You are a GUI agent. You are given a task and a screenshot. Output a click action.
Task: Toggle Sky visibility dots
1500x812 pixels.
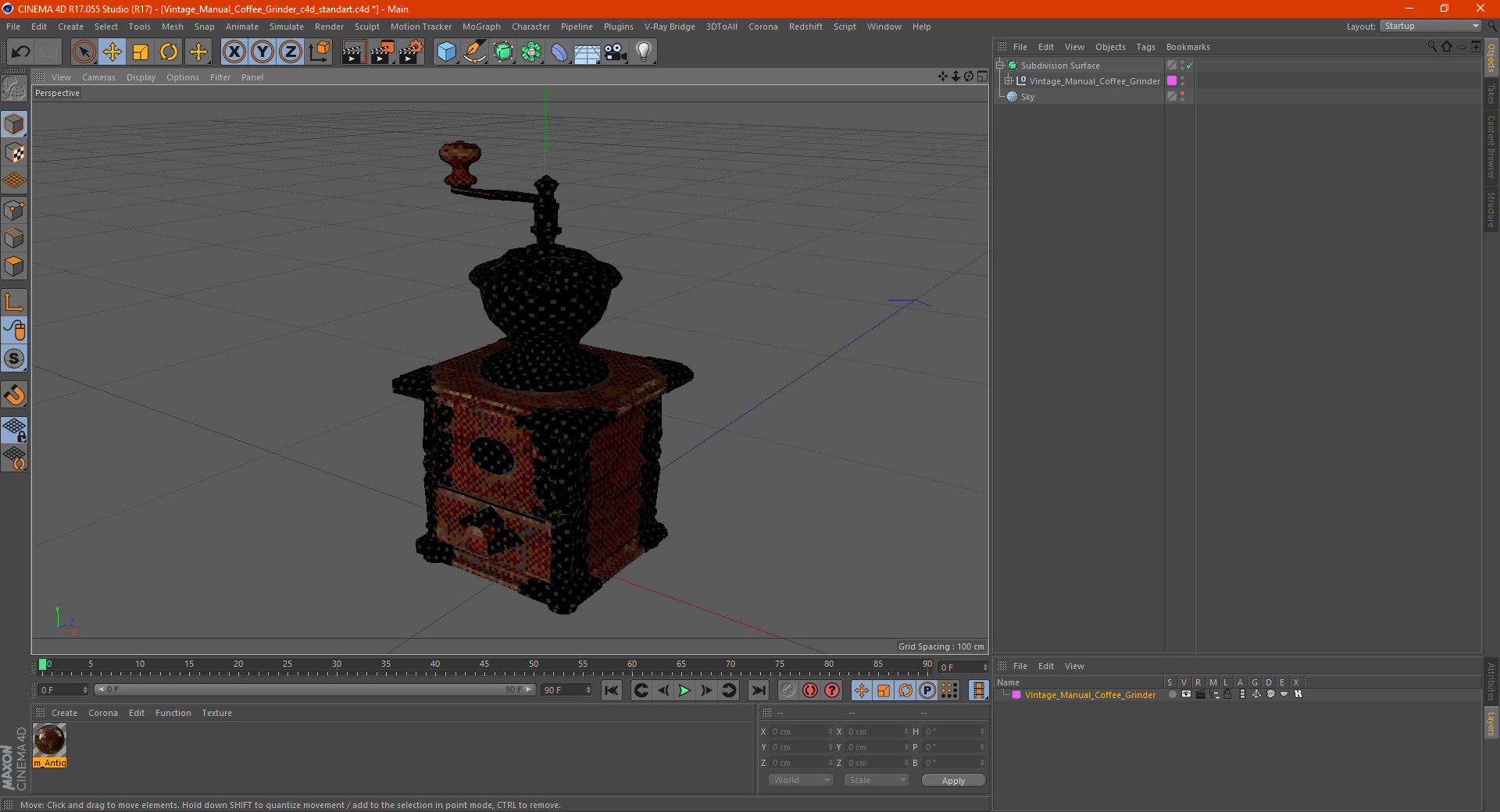click(1182, 97)
